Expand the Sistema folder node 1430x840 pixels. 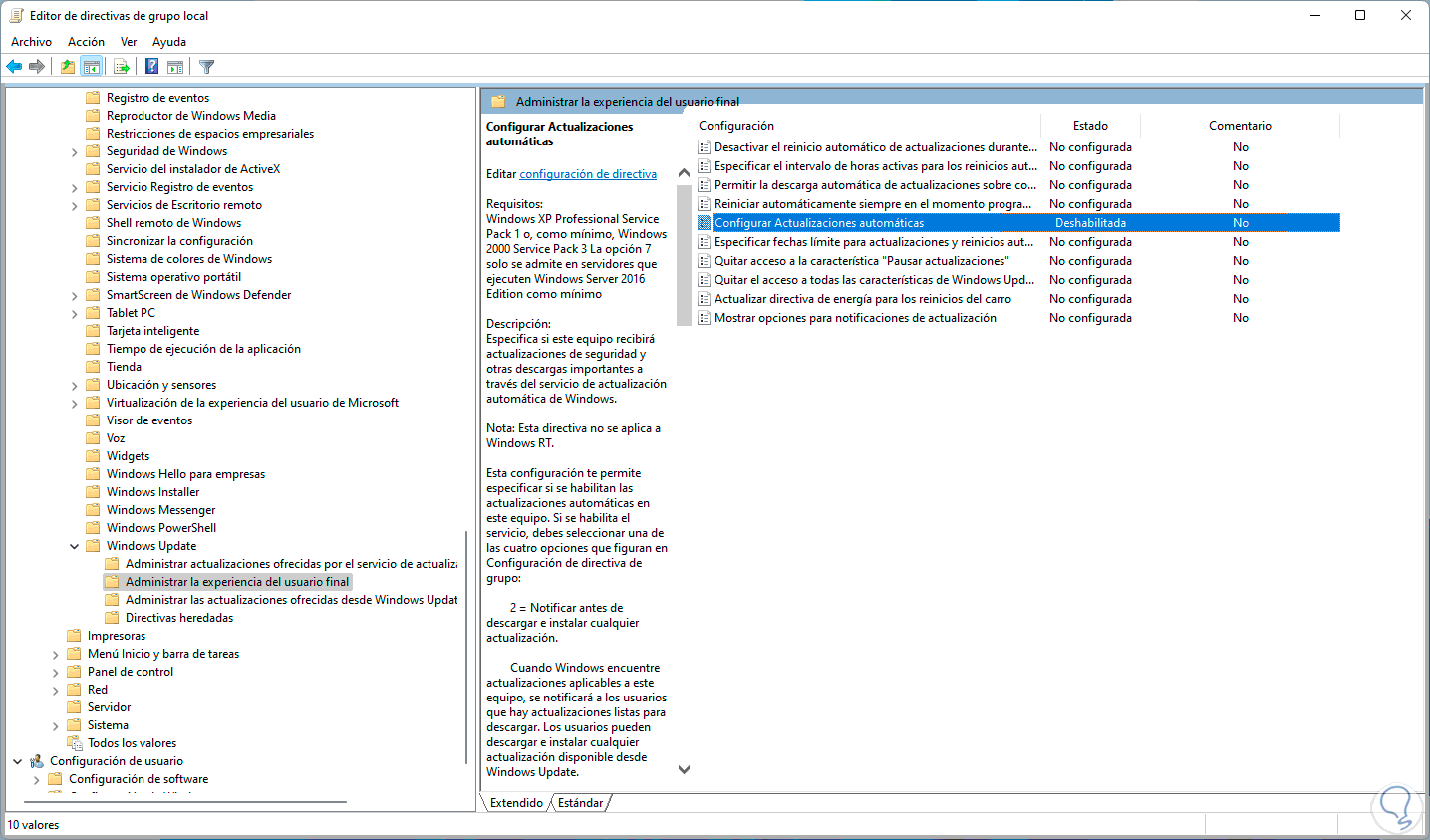[x=56, y=725]
